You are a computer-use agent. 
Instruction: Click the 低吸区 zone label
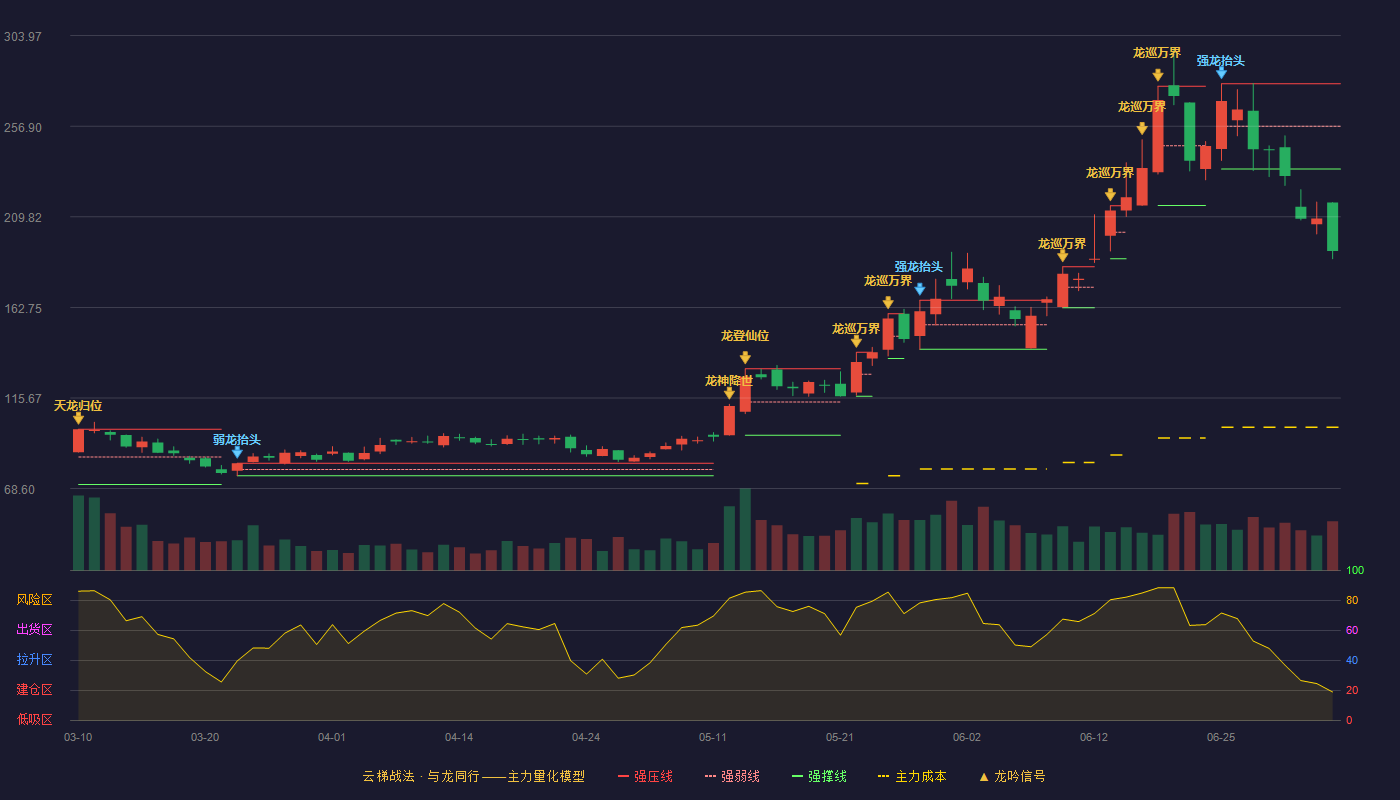tap(34, 719)
